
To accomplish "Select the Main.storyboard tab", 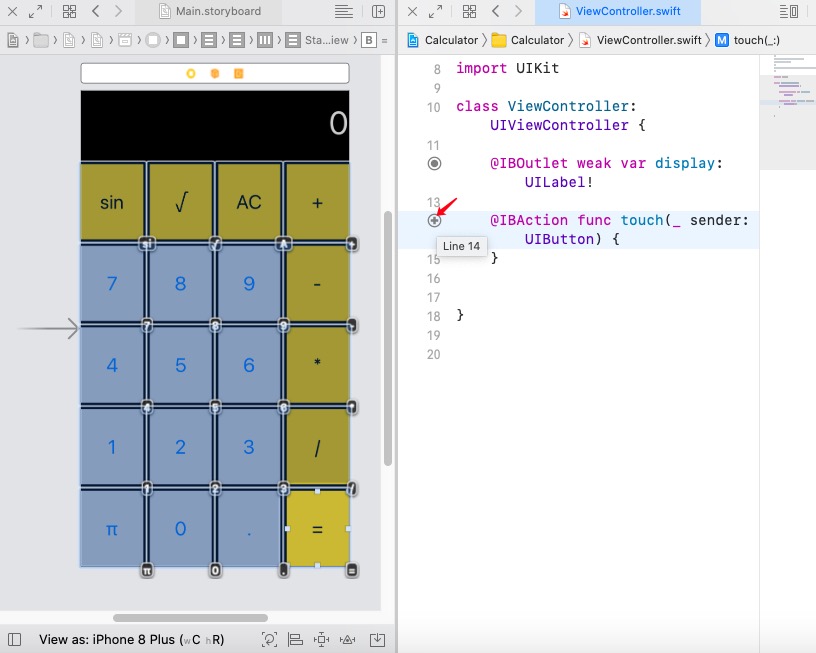I will tap(209, 11).
